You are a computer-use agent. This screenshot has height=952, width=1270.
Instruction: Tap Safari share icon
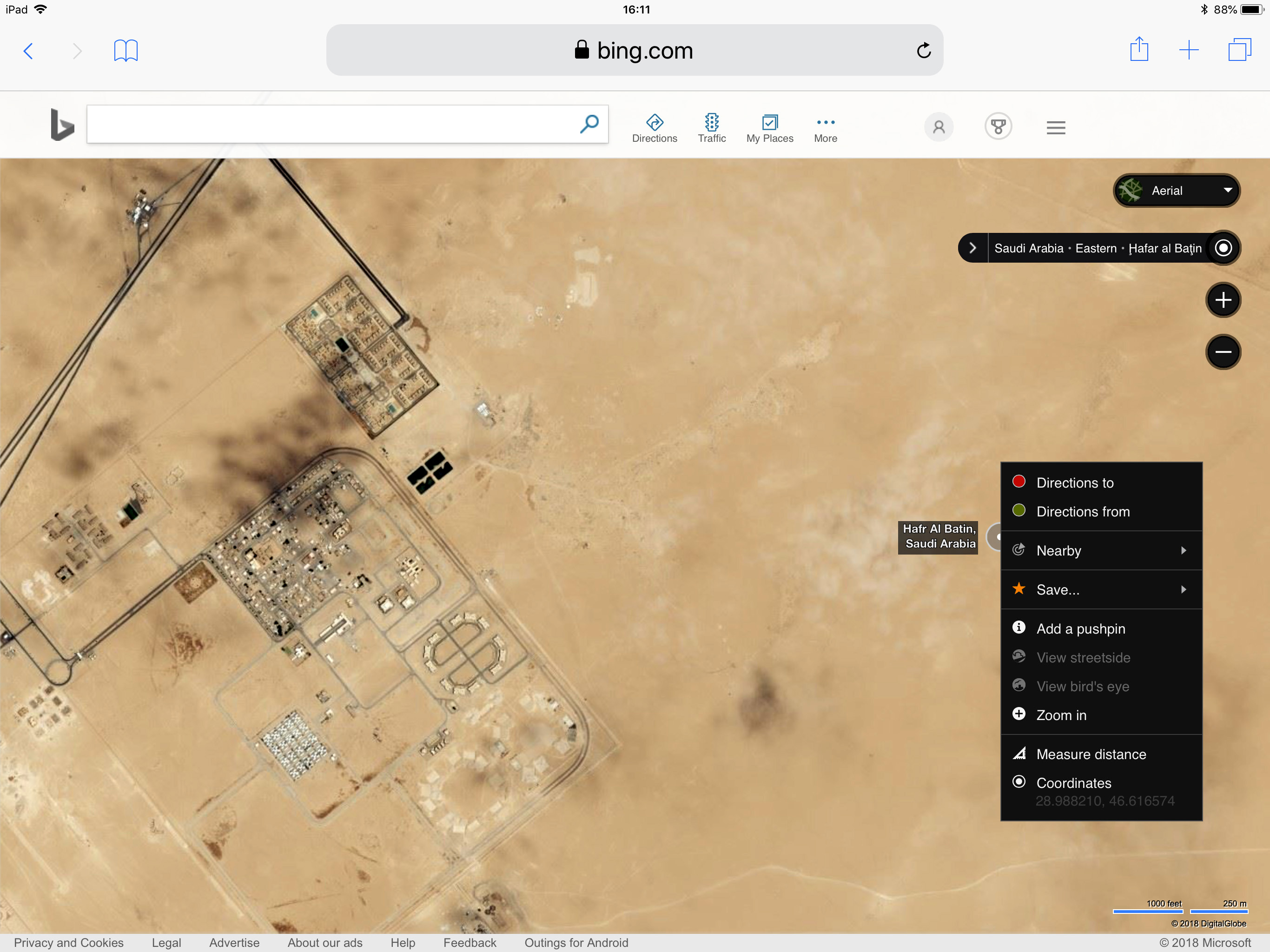[1138, 50]
